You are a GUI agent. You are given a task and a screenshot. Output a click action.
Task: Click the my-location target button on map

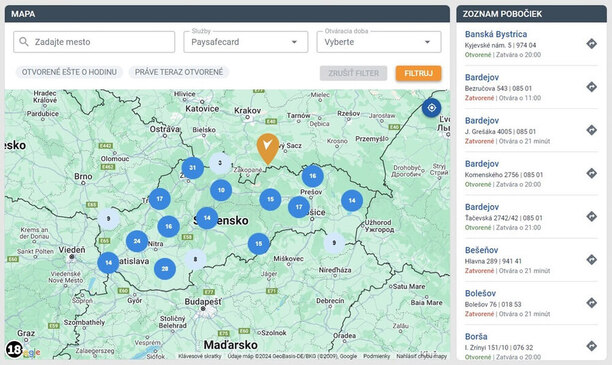pos(431,108)
